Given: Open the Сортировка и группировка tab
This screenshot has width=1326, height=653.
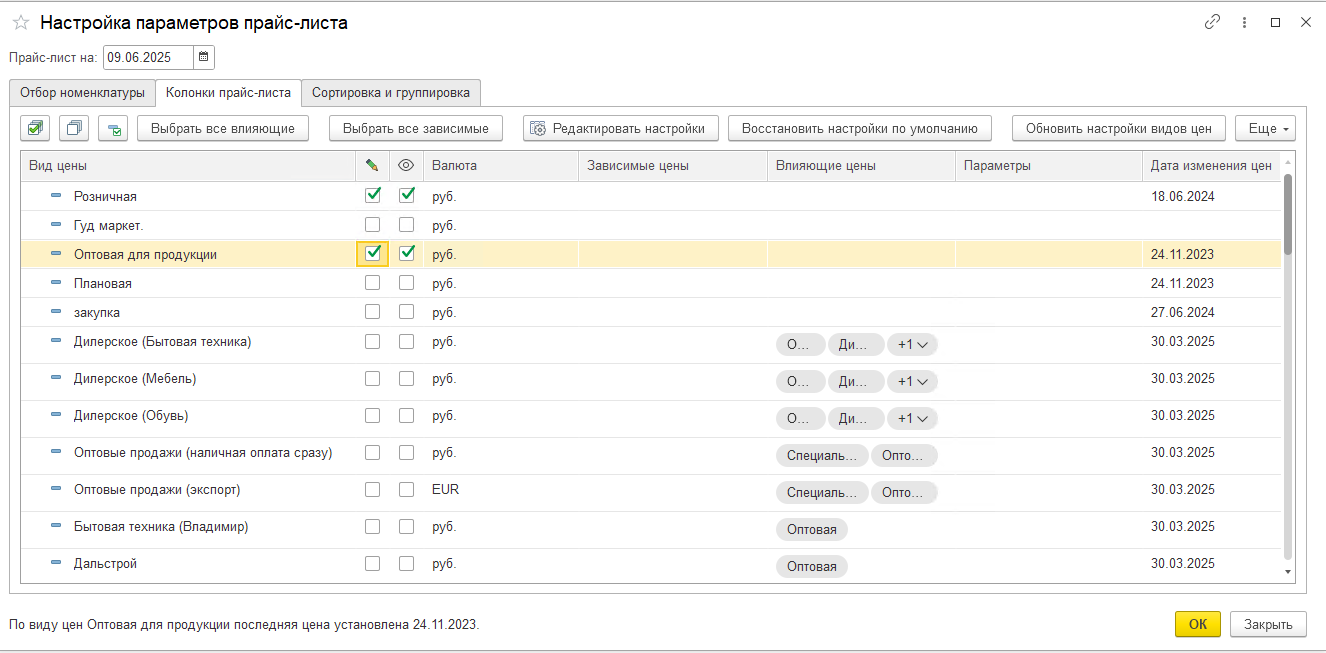Looking at the screenshot, I should click(x=391, y=93).
